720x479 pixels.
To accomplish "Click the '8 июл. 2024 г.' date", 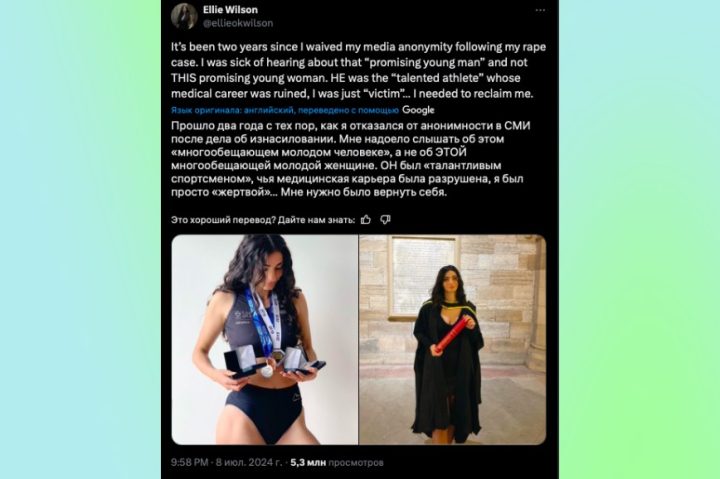I will 248,462.
